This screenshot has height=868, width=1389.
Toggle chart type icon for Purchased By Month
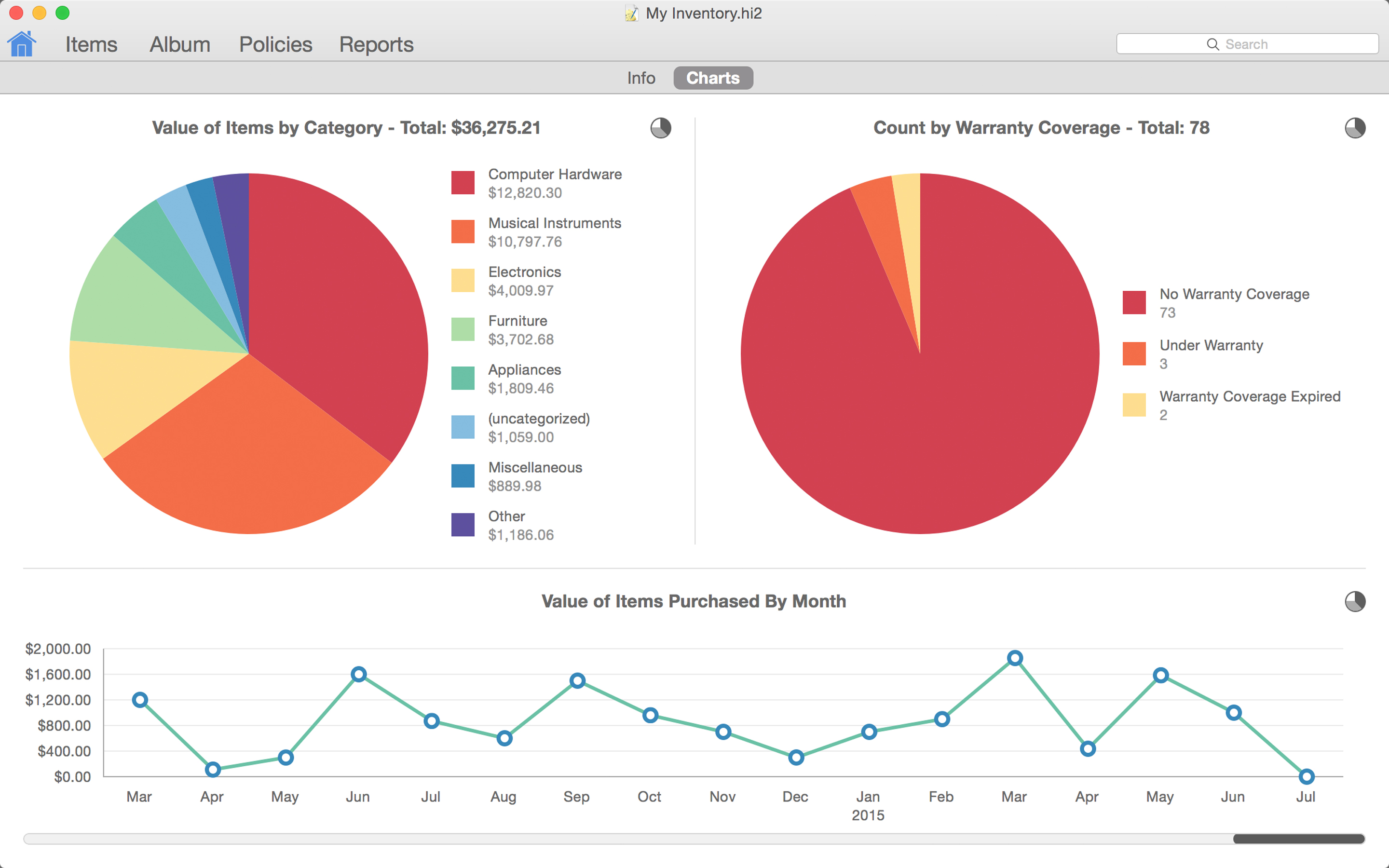coord(1355,602)
